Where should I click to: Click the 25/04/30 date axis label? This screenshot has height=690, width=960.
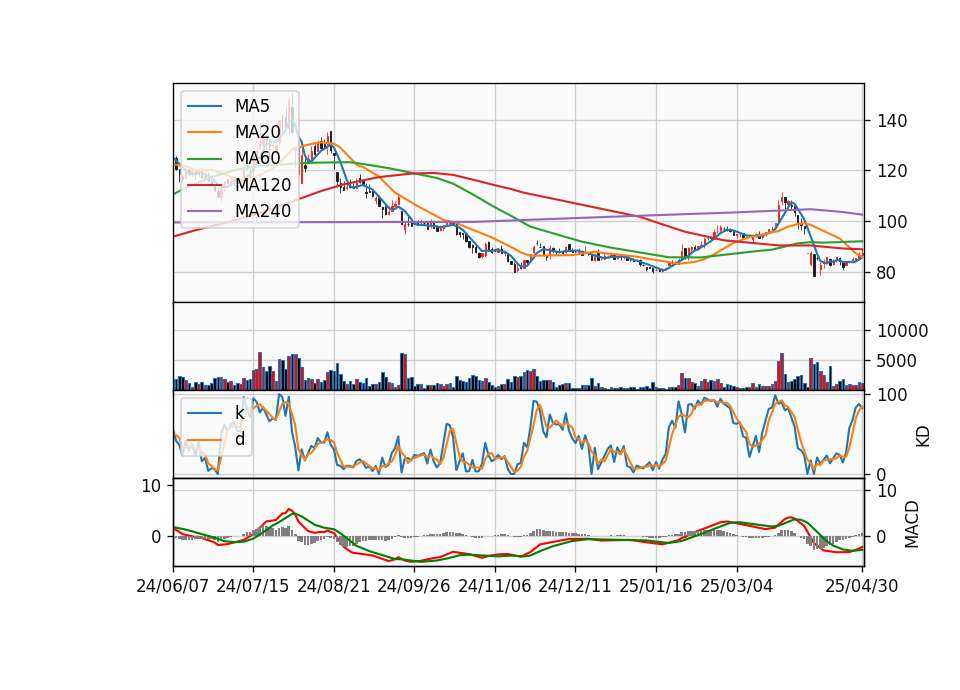pos(861,586)
